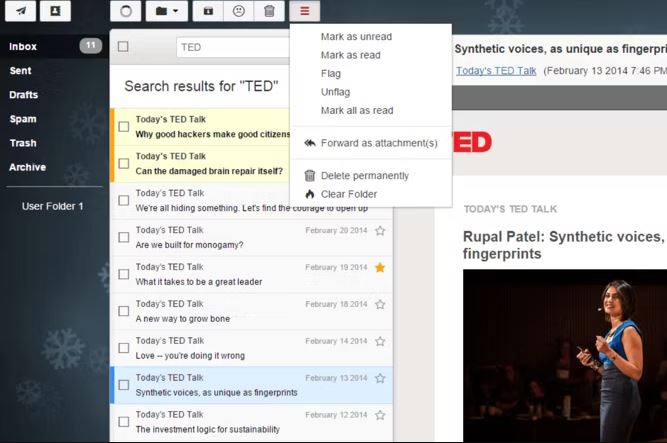Image resolution: width=667 pixels, height=443 pixels.
Task: Open A new way to grow bone email
Action: click(x=251, y=312)
